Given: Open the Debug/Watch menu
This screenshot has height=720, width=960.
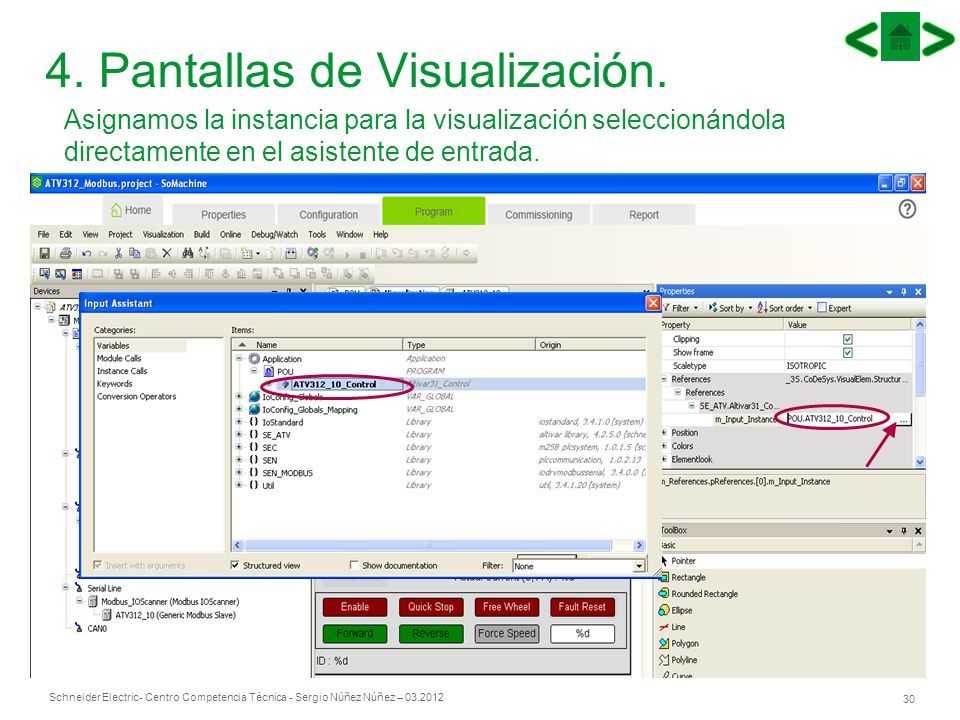Looking at the screenshot, I should [x=274, y=234].
